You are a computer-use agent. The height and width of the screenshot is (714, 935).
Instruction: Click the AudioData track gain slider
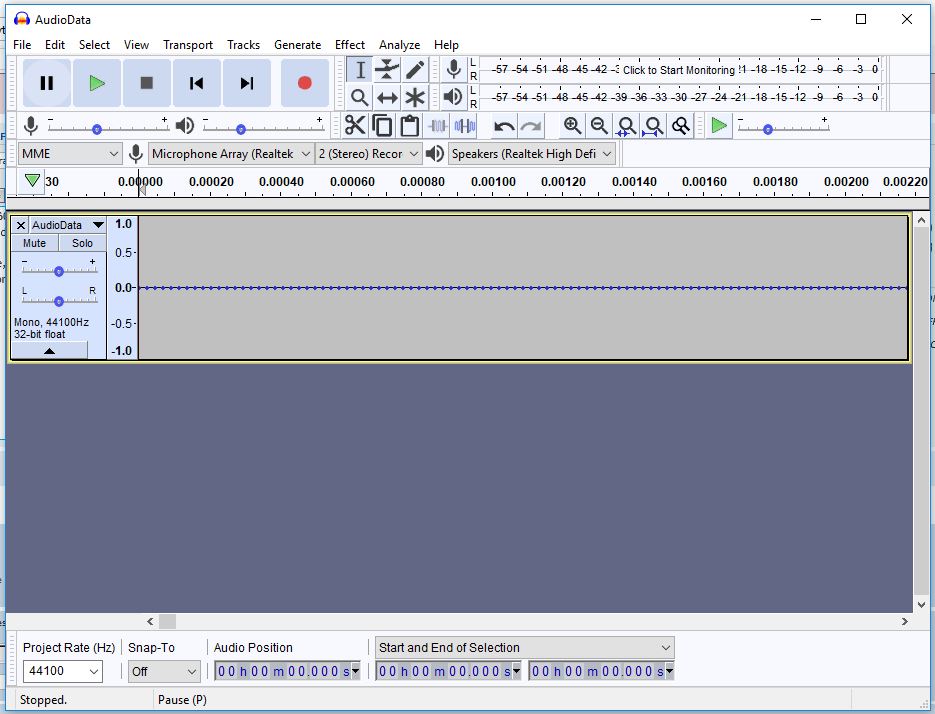click(x=59, y=271)
